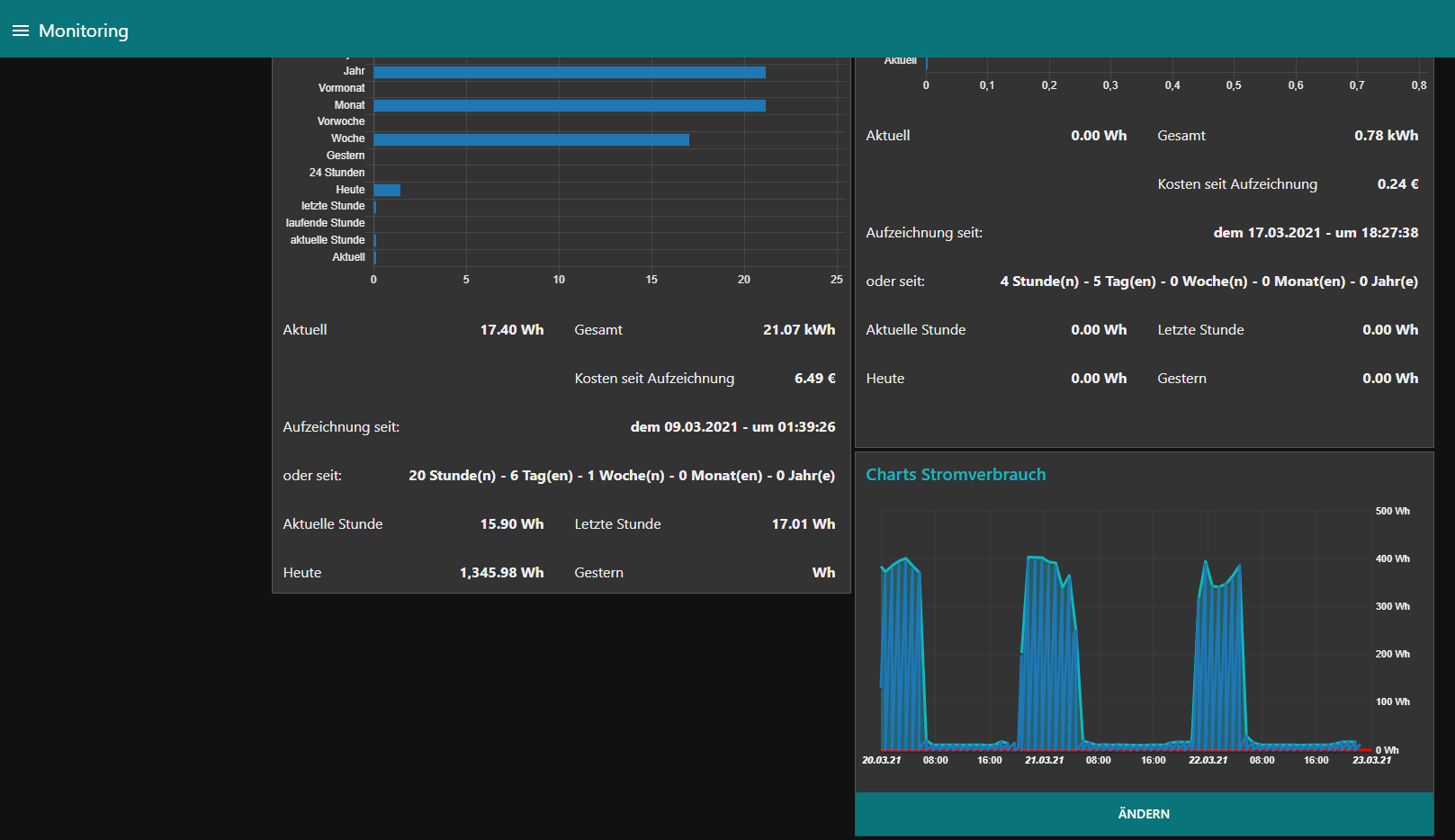Click the 20.03.21 x-axis date label
The height and width of the screenshot is (840, 1455).
point(881,761)
